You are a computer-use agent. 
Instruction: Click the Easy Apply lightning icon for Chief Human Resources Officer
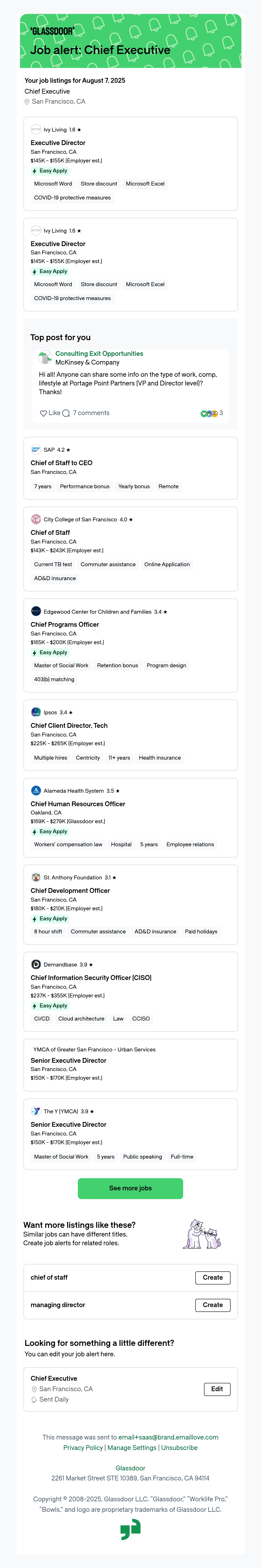pyautogui.click(x=35, y=832)
